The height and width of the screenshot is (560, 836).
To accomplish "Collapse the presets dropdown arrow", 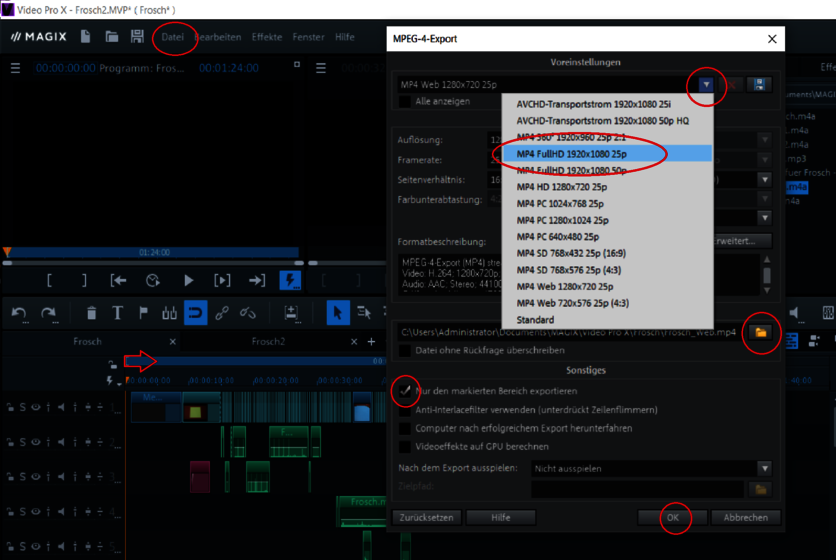I will (706, 85).
